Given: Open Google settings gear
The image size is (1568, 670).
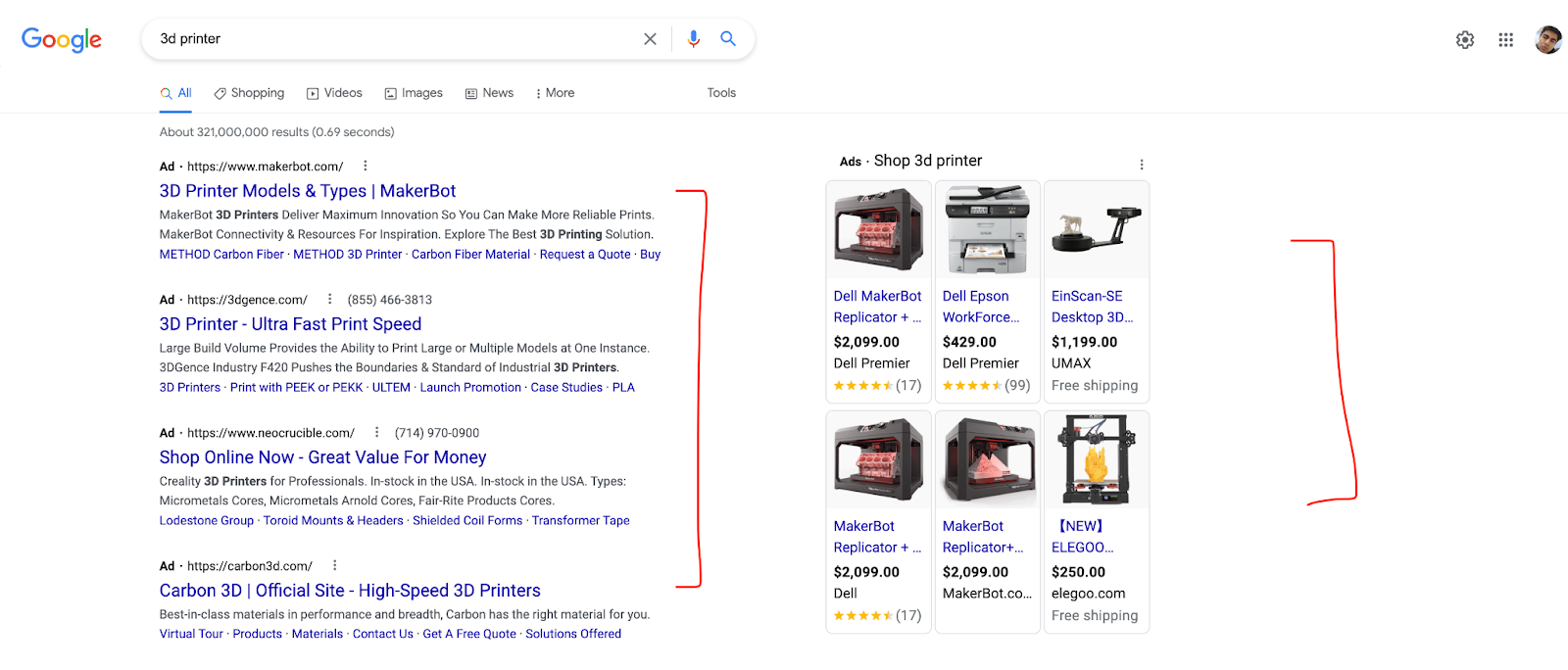Looking at the screenshot, I should pos(1465,40).
